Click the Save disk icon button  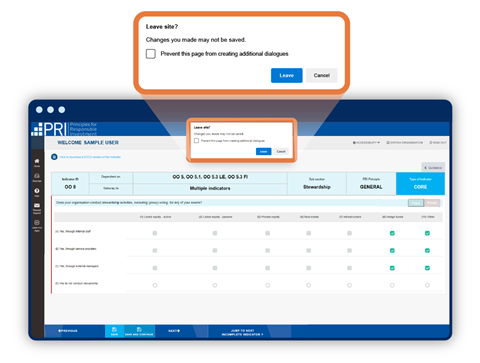click(x=114, y=331)
